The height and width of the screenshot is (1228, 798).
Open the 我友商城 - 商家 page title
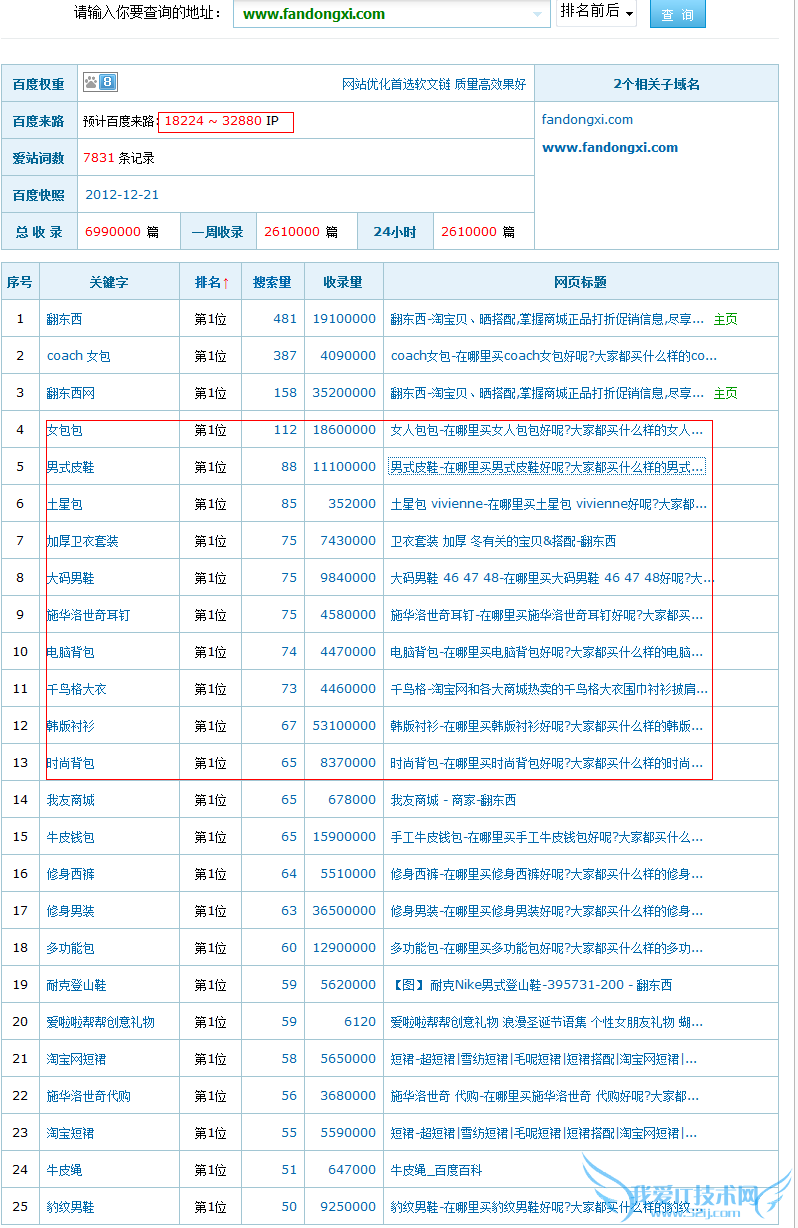(x=453, y=801)
